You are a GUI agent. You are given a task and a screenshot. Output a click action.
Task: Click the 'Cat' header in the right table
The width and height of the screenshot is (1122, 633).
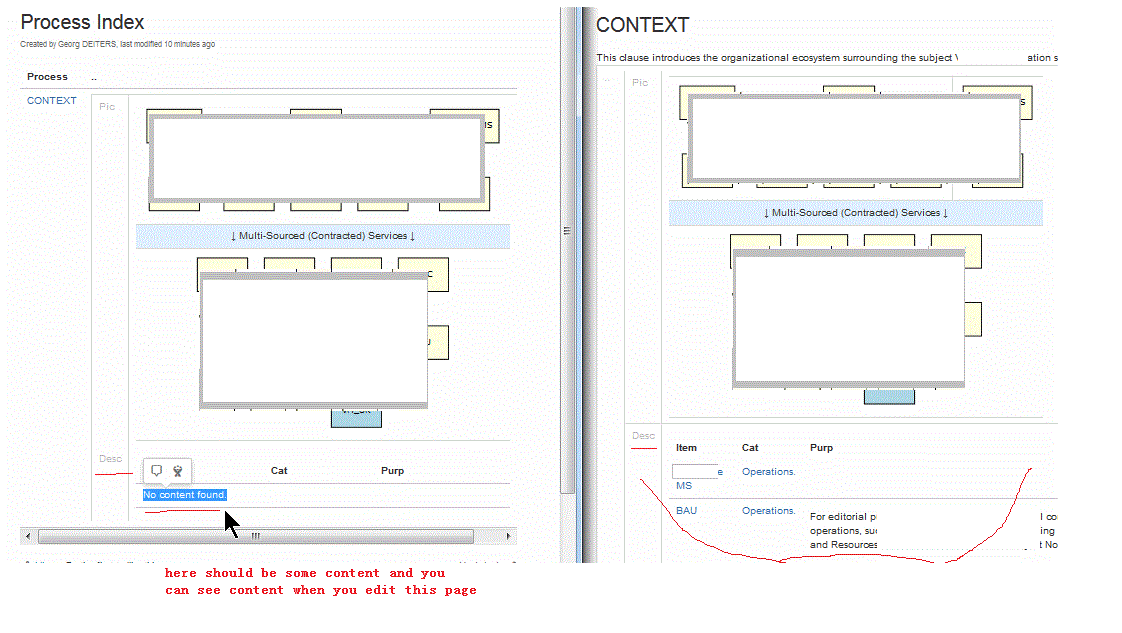[750, 448]
